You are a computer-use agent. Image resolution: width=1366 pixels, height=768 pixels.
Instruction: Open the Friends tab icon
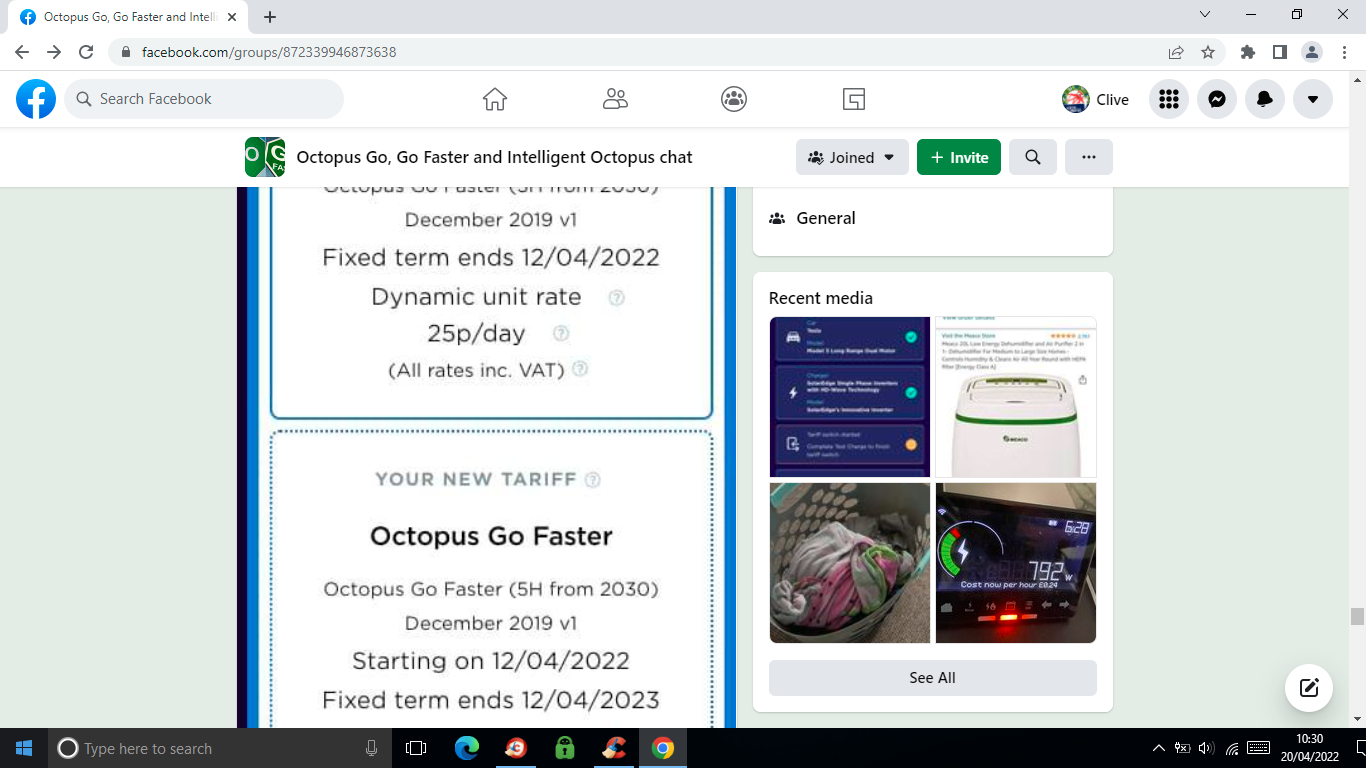[615, 99]
